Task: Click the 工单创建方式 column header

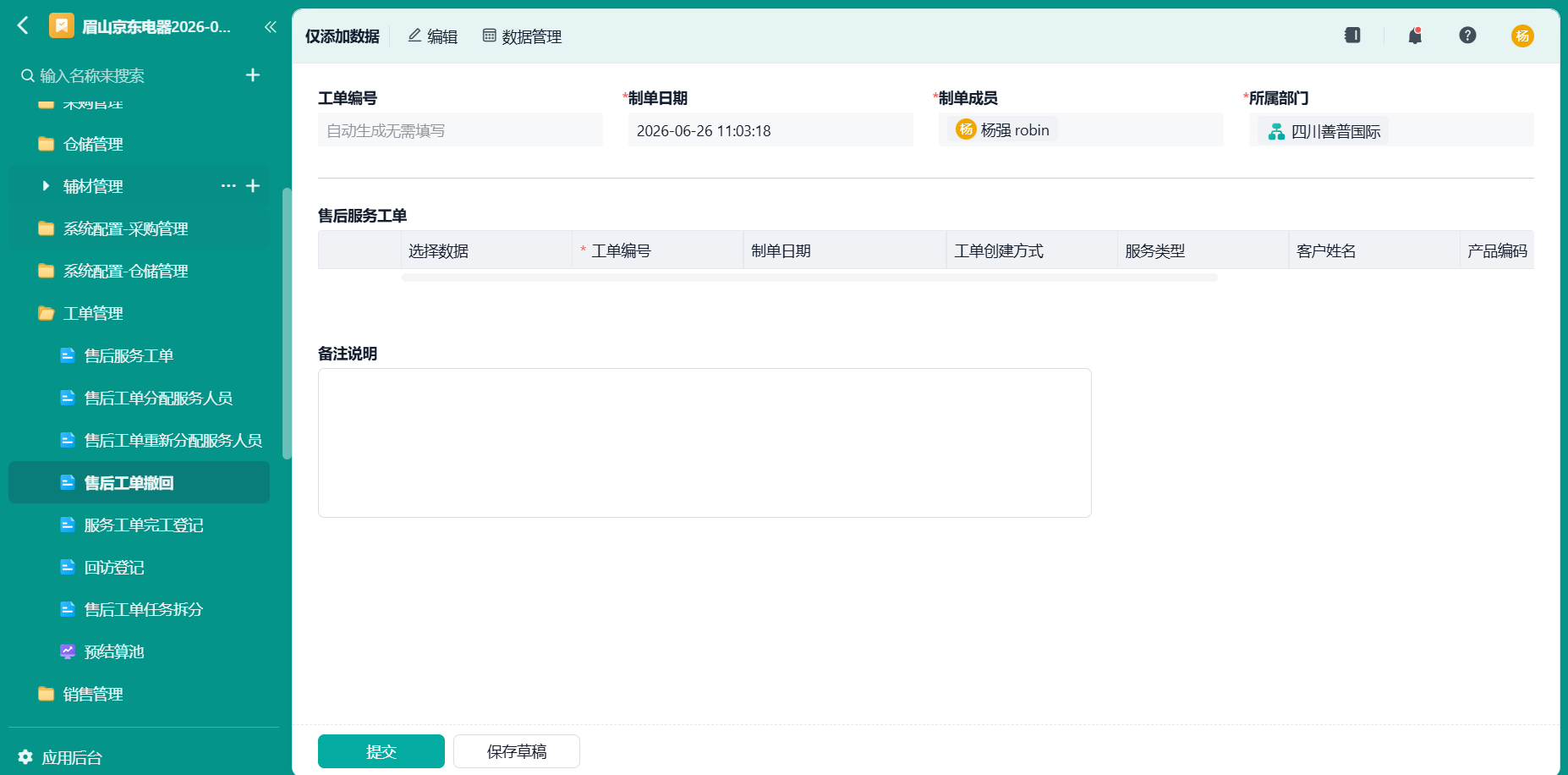Action: 1032,250
